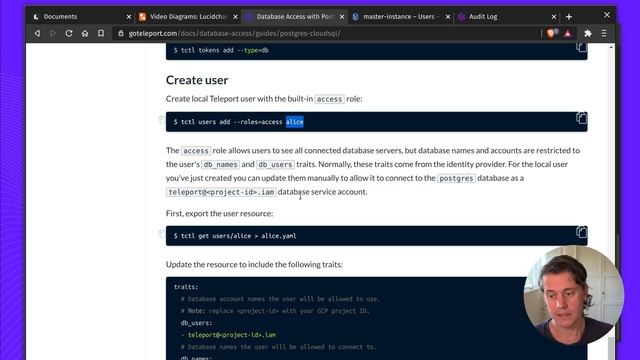
Task: Copy the tctl users add command
Action: coord(581,118)
